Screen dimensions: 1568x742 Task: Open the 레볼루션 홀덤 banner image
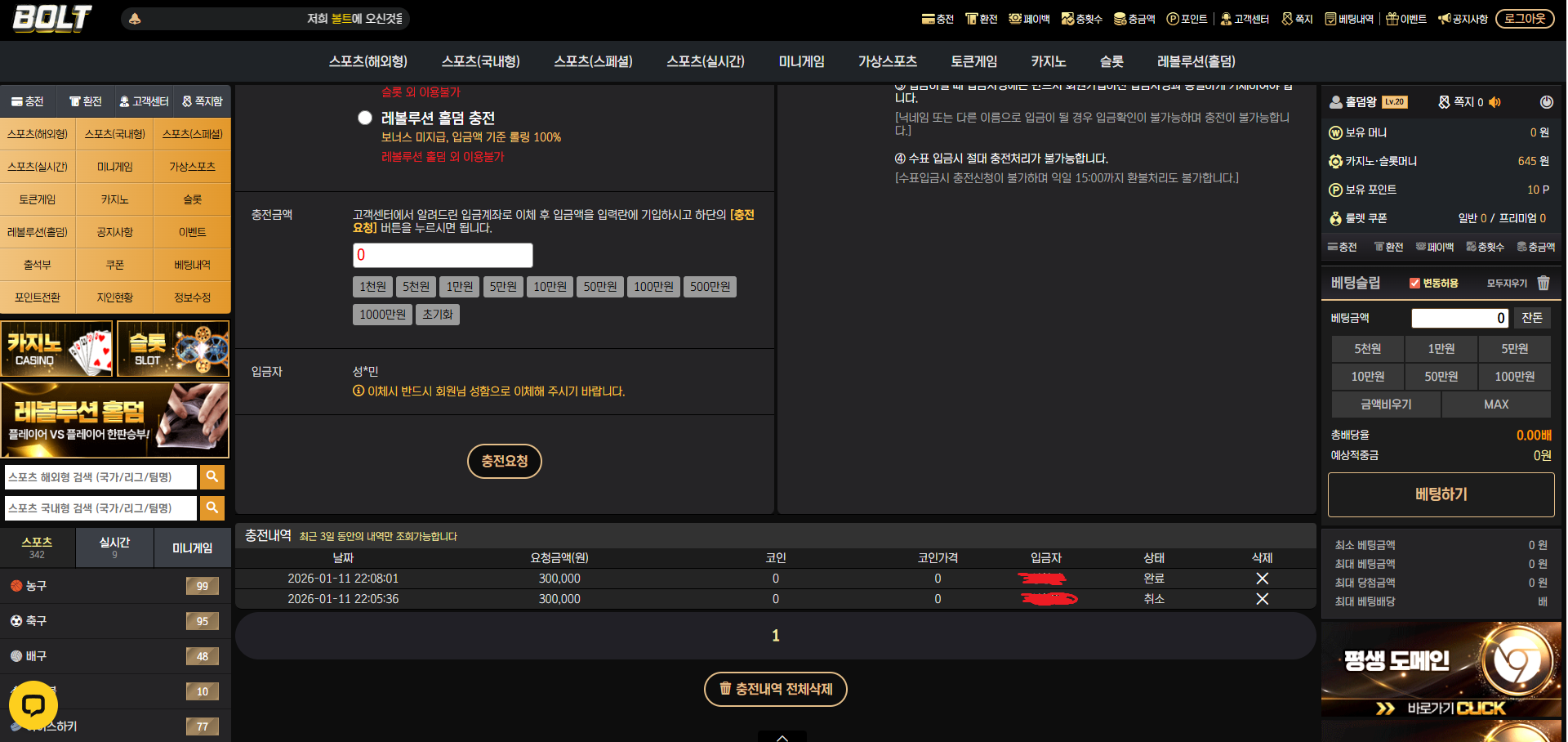tap(115, 420)
